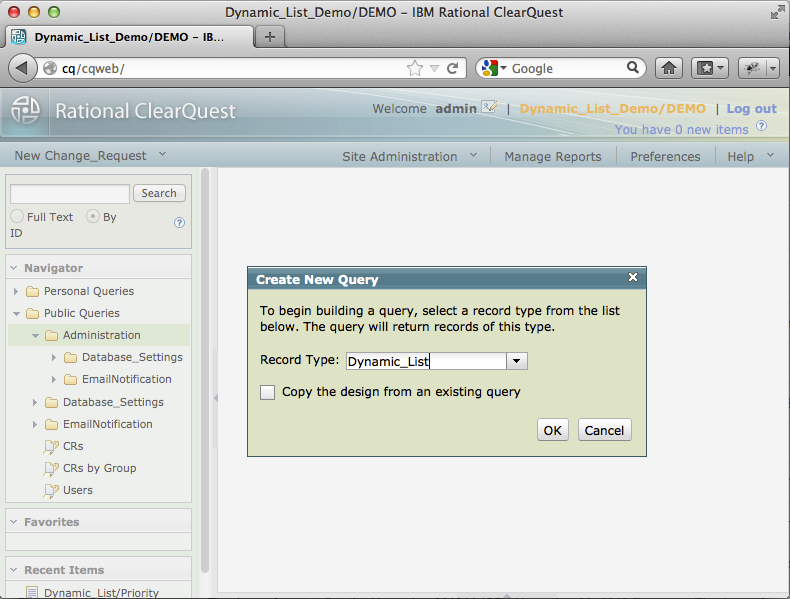The image size is (790, 599).
Task: Check Copy the design from existing query
Action: click(268, 392)
